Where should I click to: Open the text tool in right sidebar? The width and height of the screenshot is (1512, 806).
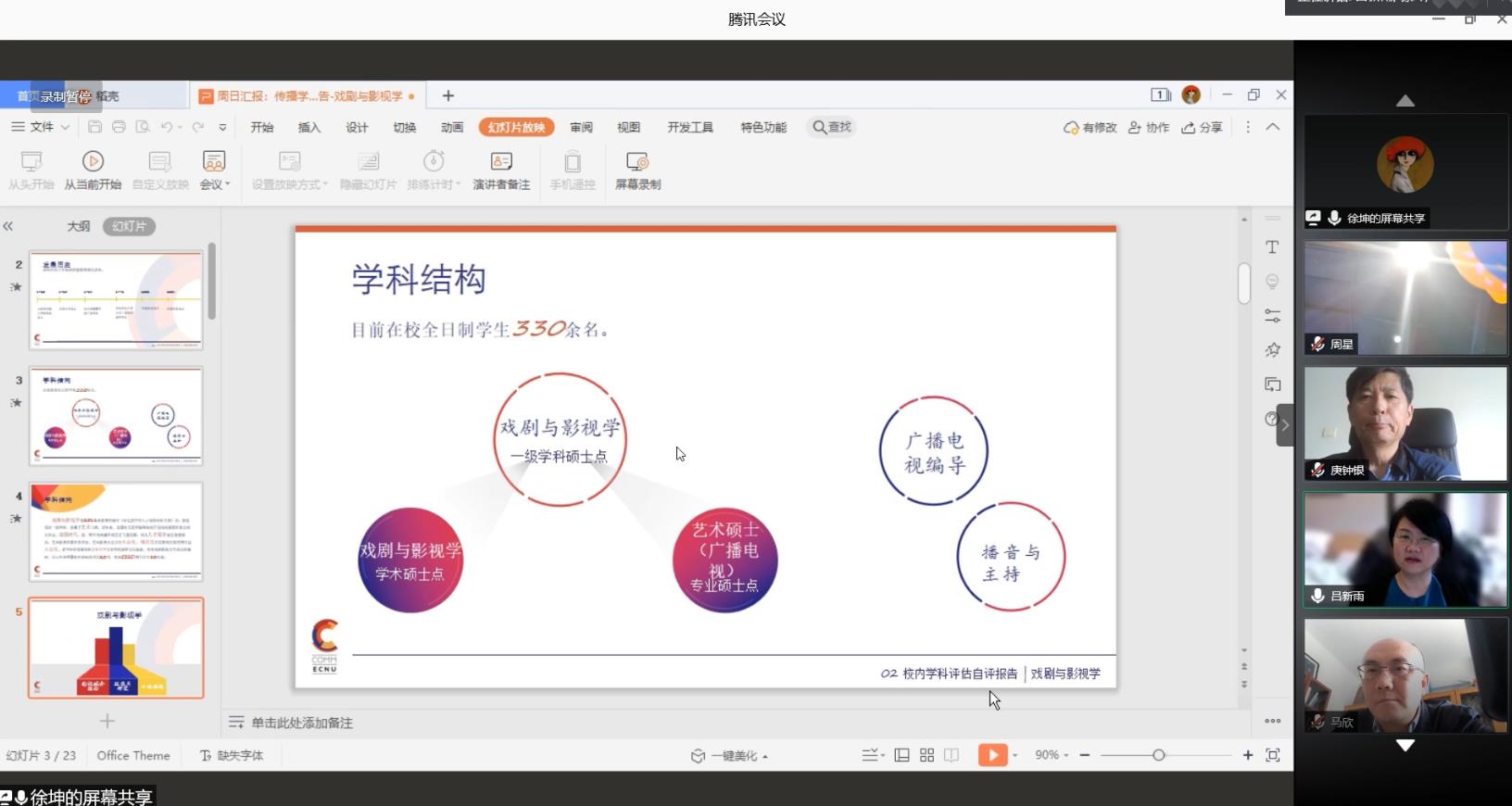coord(1272,247)
